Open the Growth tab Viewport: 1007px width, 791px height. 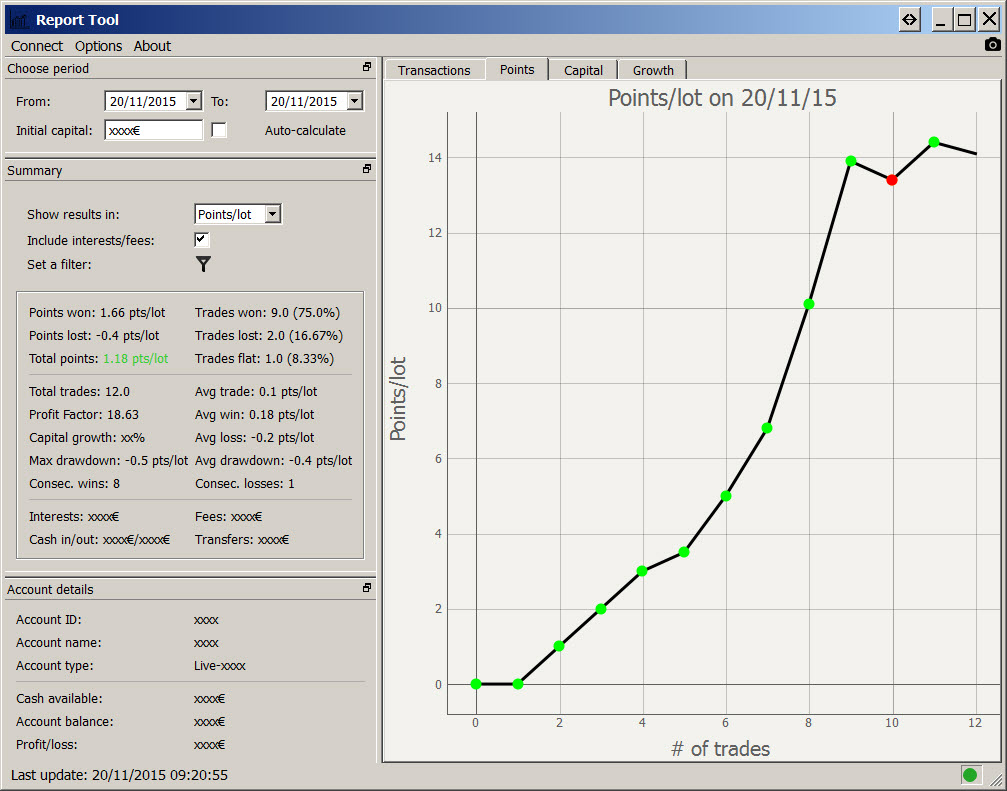point(653,70)
